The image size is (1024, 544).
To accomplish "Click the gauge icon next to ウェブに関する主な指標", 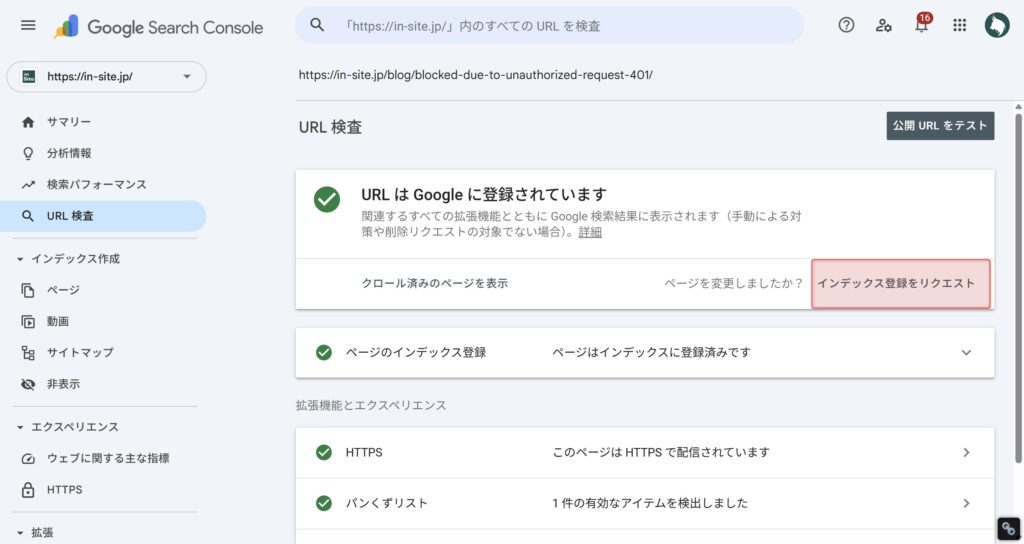I will [x=27, y=458].
